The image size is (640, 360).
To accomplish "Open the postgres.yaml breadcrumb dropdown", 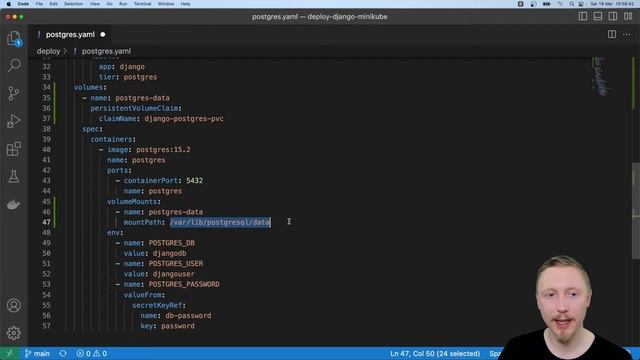I will pyautogui.click(x=106, y=51).
